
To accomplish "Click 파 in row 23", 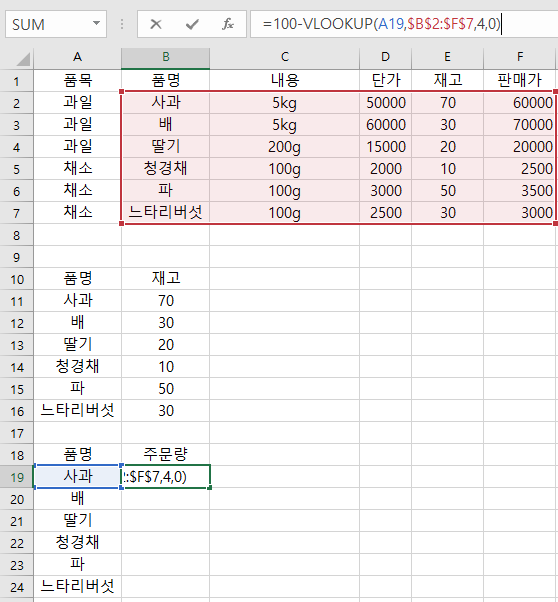I will 77,565.
